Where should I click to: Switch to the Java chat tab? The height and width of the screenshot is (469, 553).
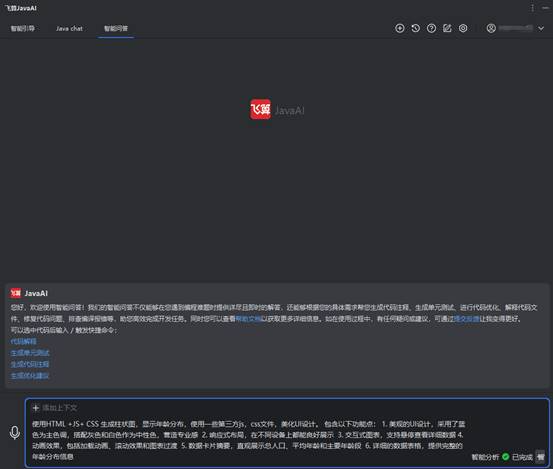pyautogui.click(x=69, y=29)
